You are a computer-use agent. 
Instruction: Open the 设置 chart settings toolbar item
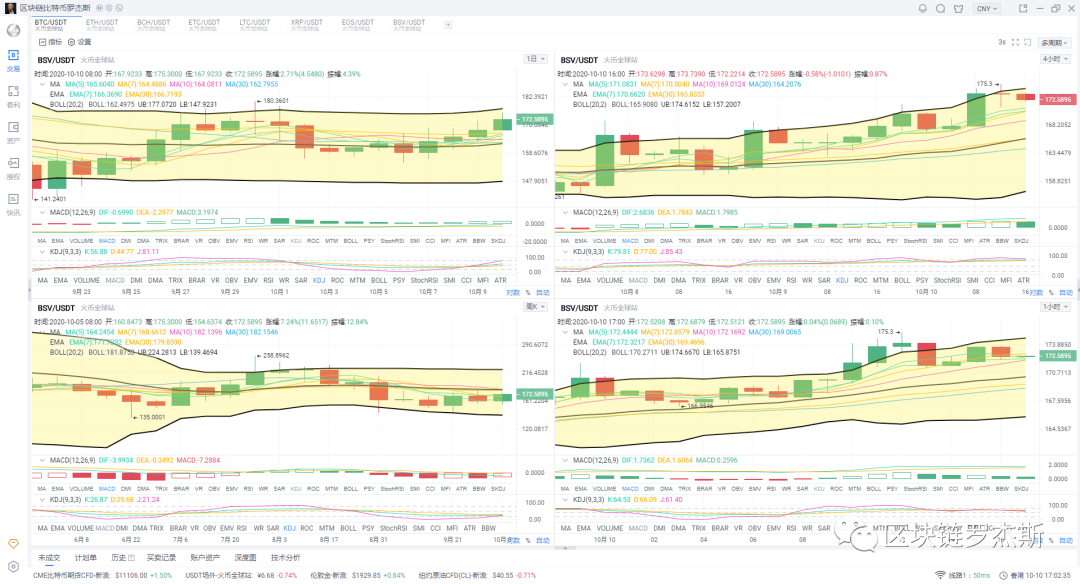[x=79, y=42]
